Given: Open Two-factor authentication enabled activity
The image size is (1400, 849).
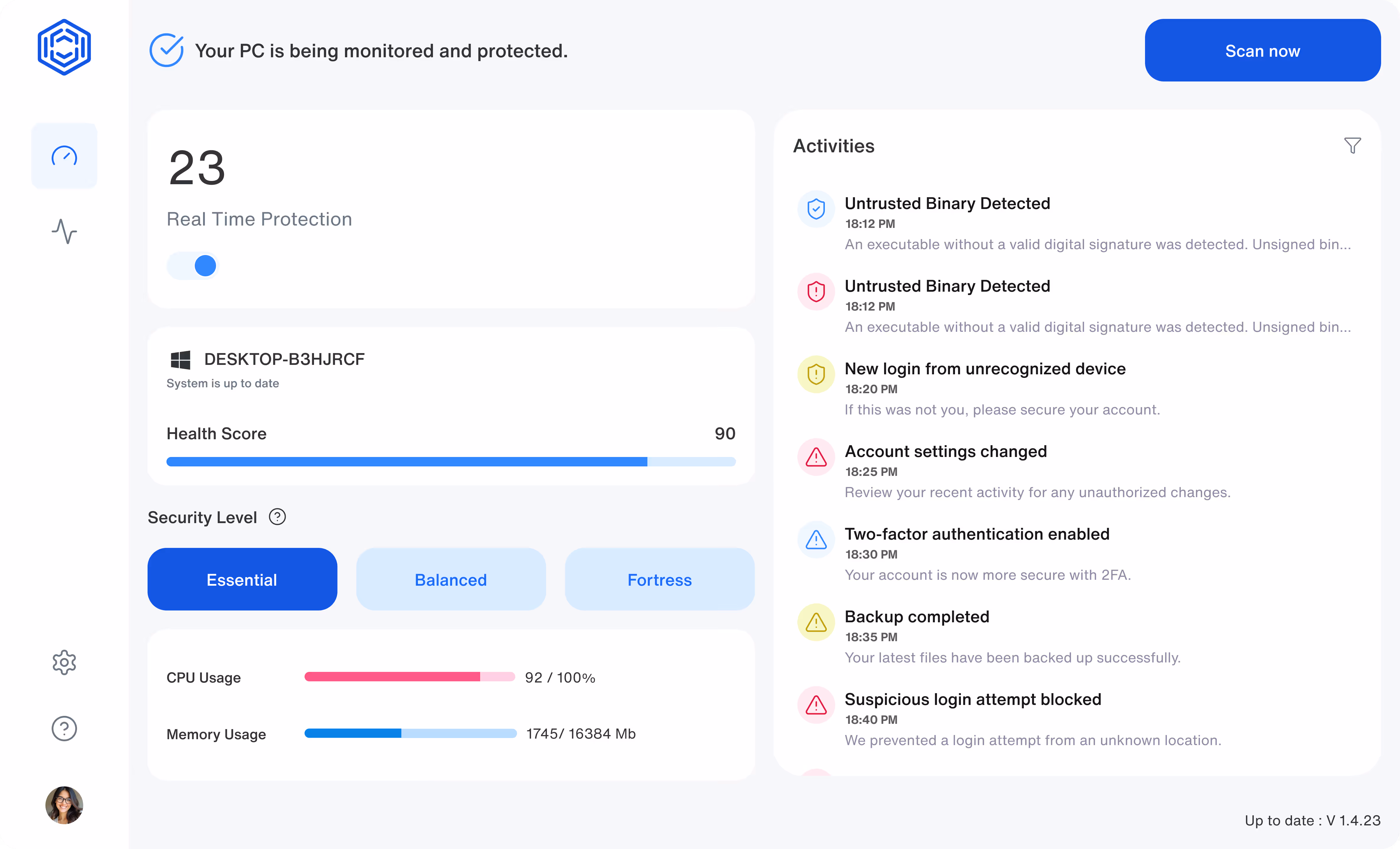Looking at the screenshot, I should (976, 534).
